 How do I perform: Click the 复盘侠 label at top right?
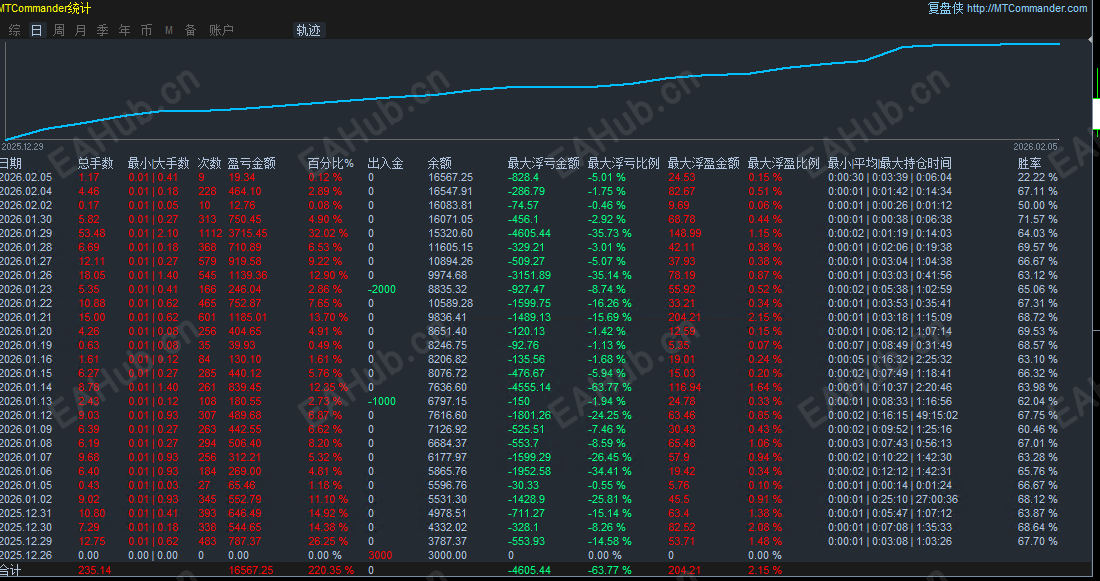946,8
